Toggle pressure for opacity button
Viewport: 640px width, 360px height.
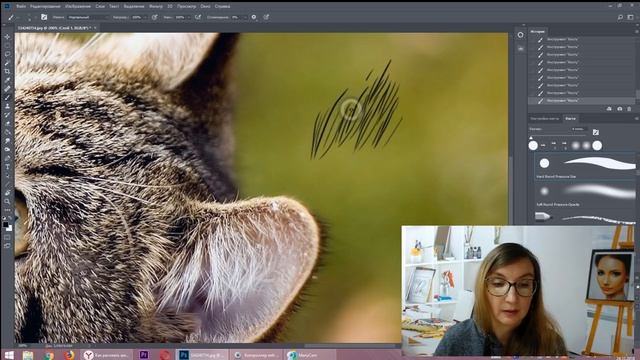(x=155, y=17)
